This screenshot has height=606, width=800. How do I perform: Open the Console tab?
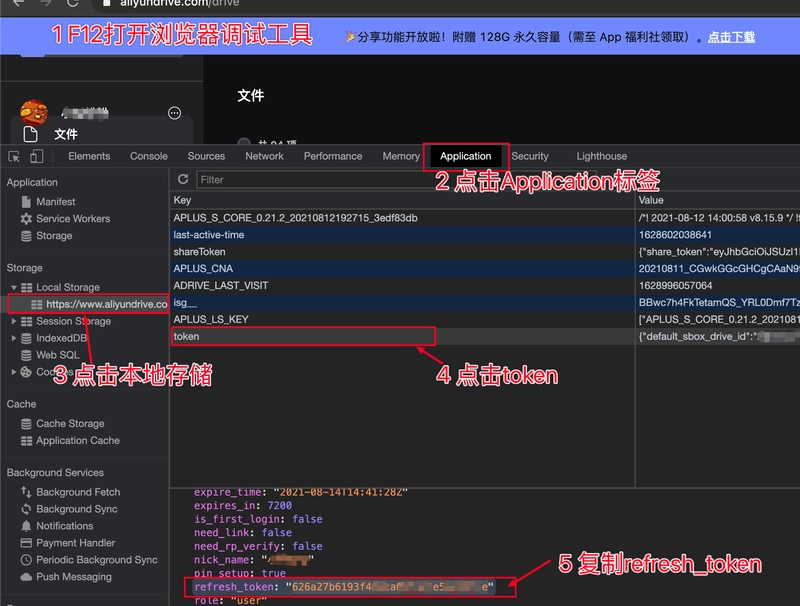tap(149, 156)
